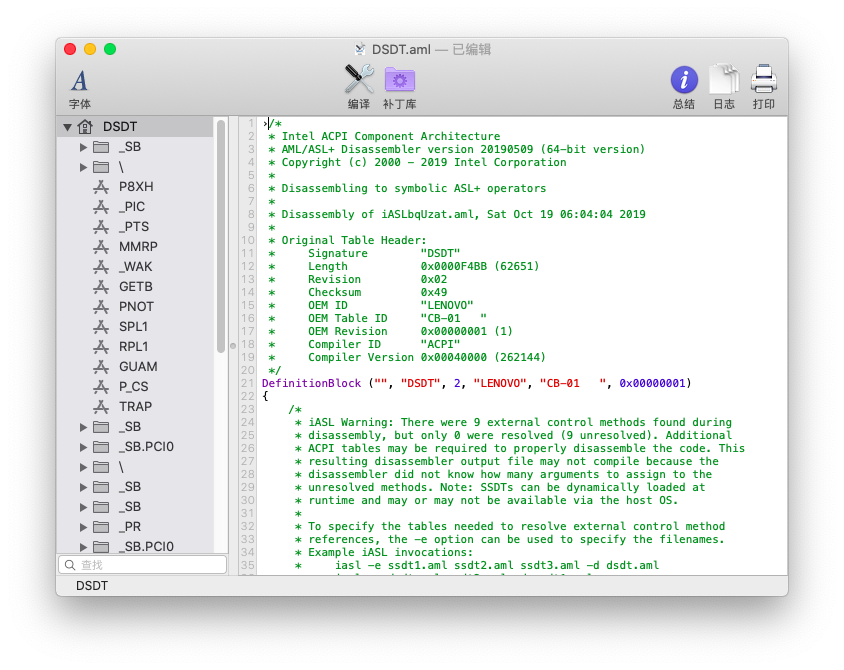Viewport: 844px width, 670px height.
Task: Select the _WAK method in sidebar
Action: pyautogui.click(x=135, y=267)
